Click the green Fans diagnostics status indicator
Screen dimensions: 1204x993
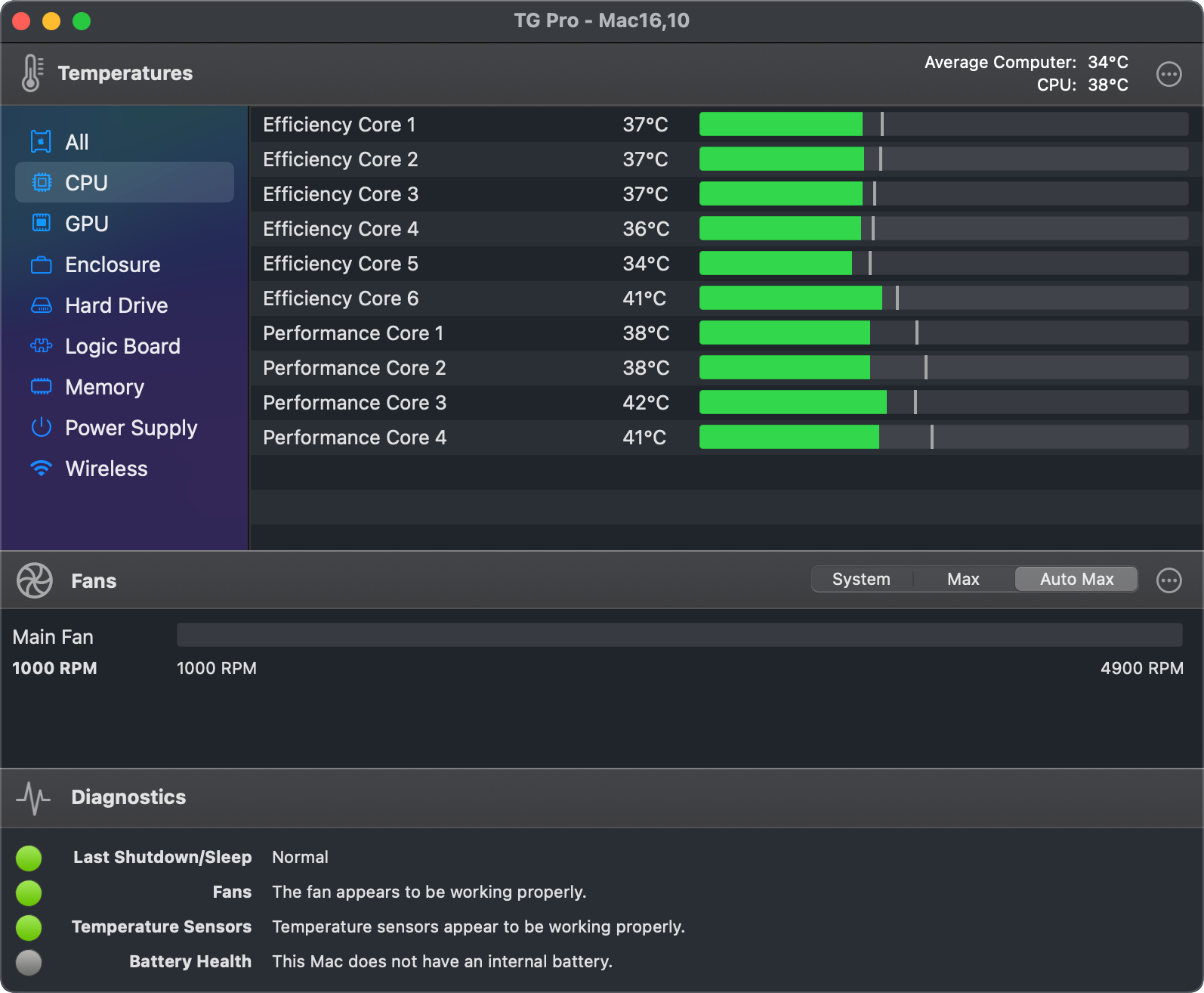[29, 892]
